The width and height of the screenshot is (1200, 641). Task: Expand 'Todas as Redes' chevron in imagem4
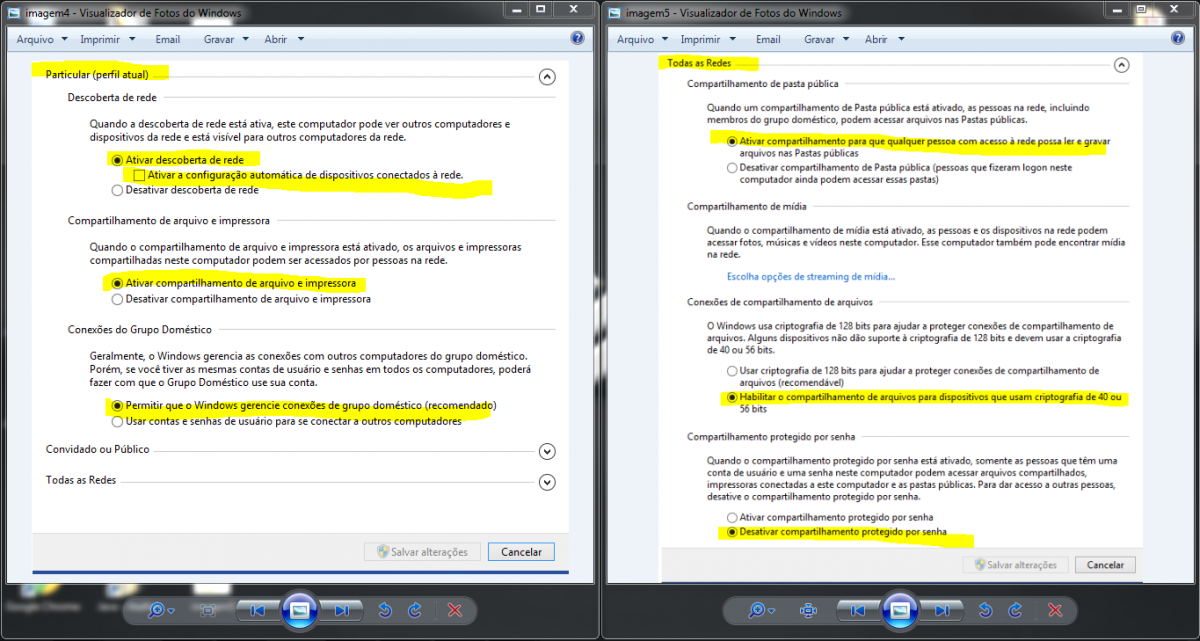click(x=546, y=482)
